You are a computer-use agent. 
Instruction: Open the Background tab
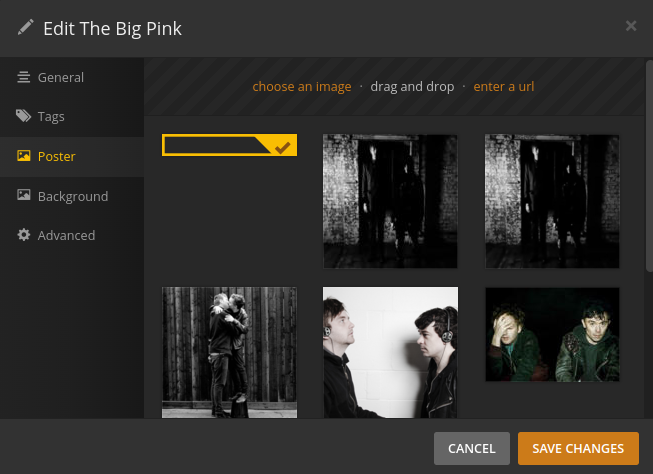point(72,196)
